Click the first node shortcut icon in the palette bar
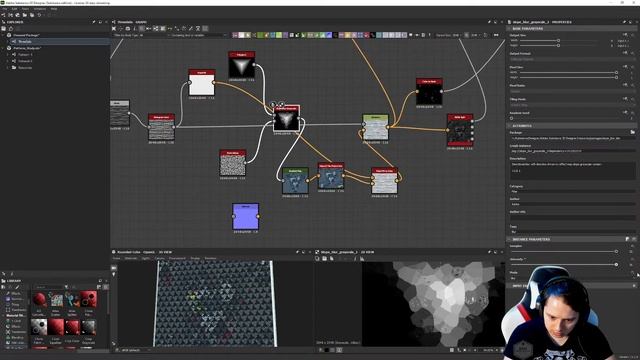 click(235, 35)
